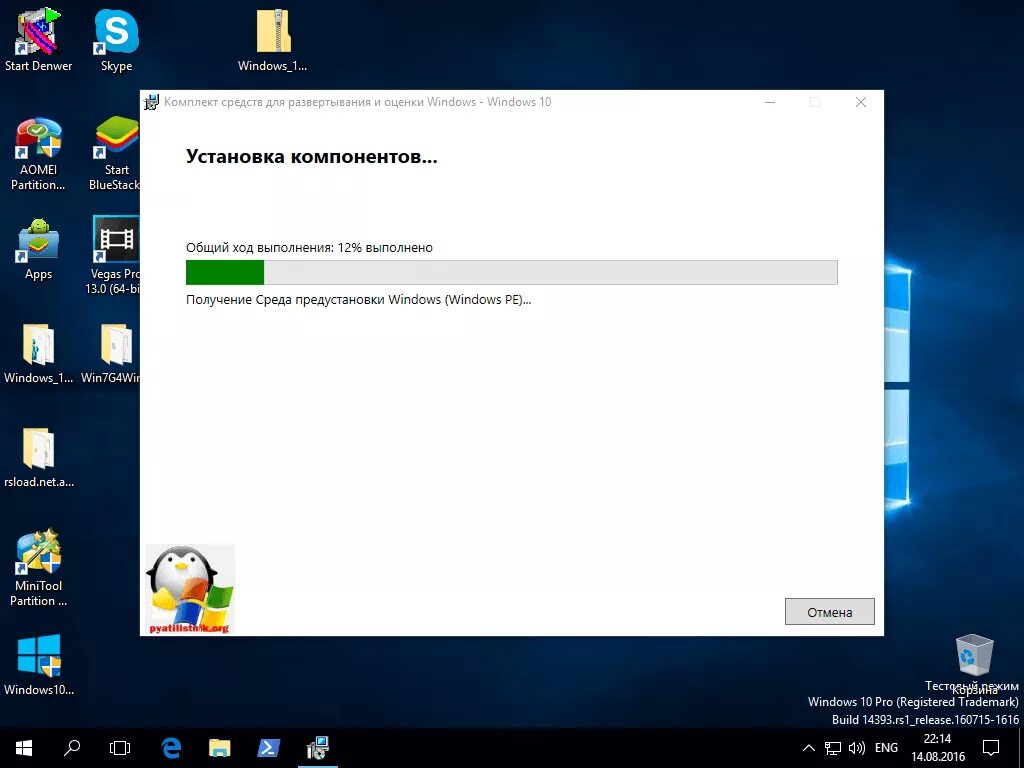This screenshot has height=768, width=1024.
Task: Launch Microsoft Edge from taskbar
Action: 171,748
